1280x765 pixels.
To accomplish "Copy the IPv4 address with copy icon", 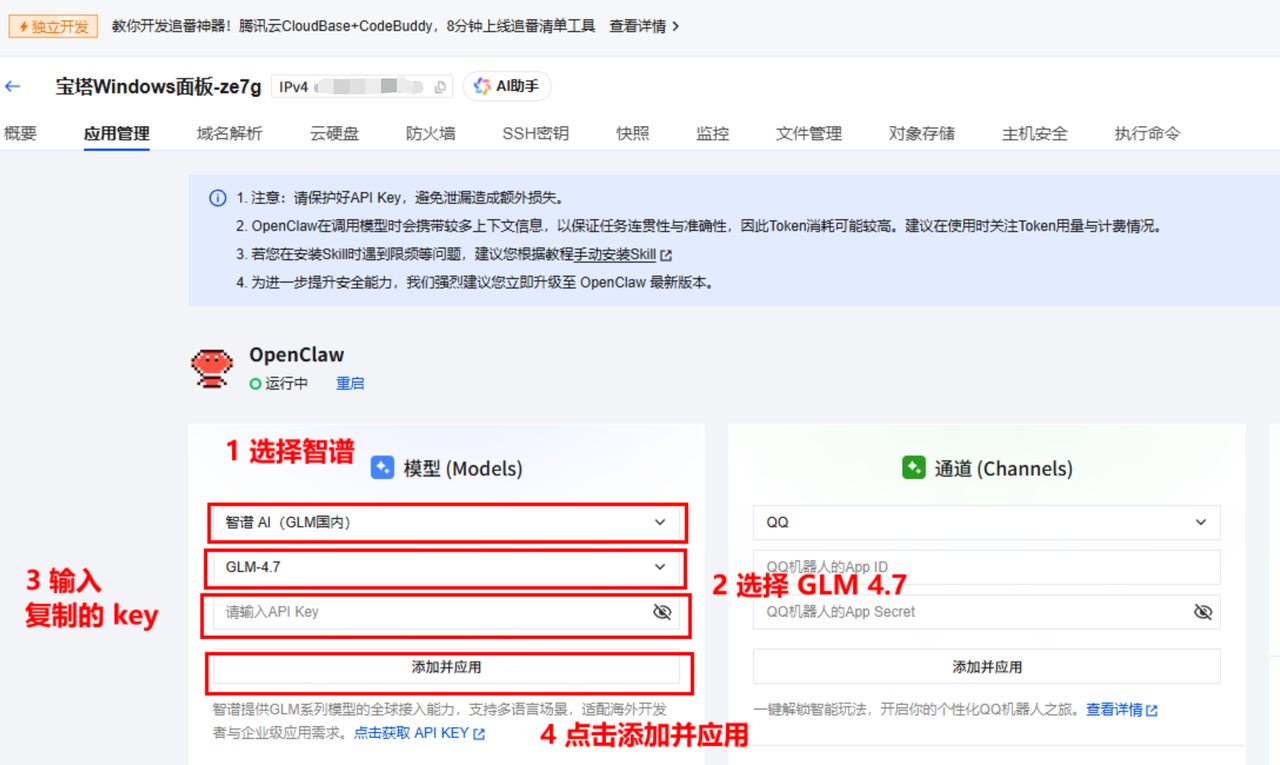I will point(440,87).
